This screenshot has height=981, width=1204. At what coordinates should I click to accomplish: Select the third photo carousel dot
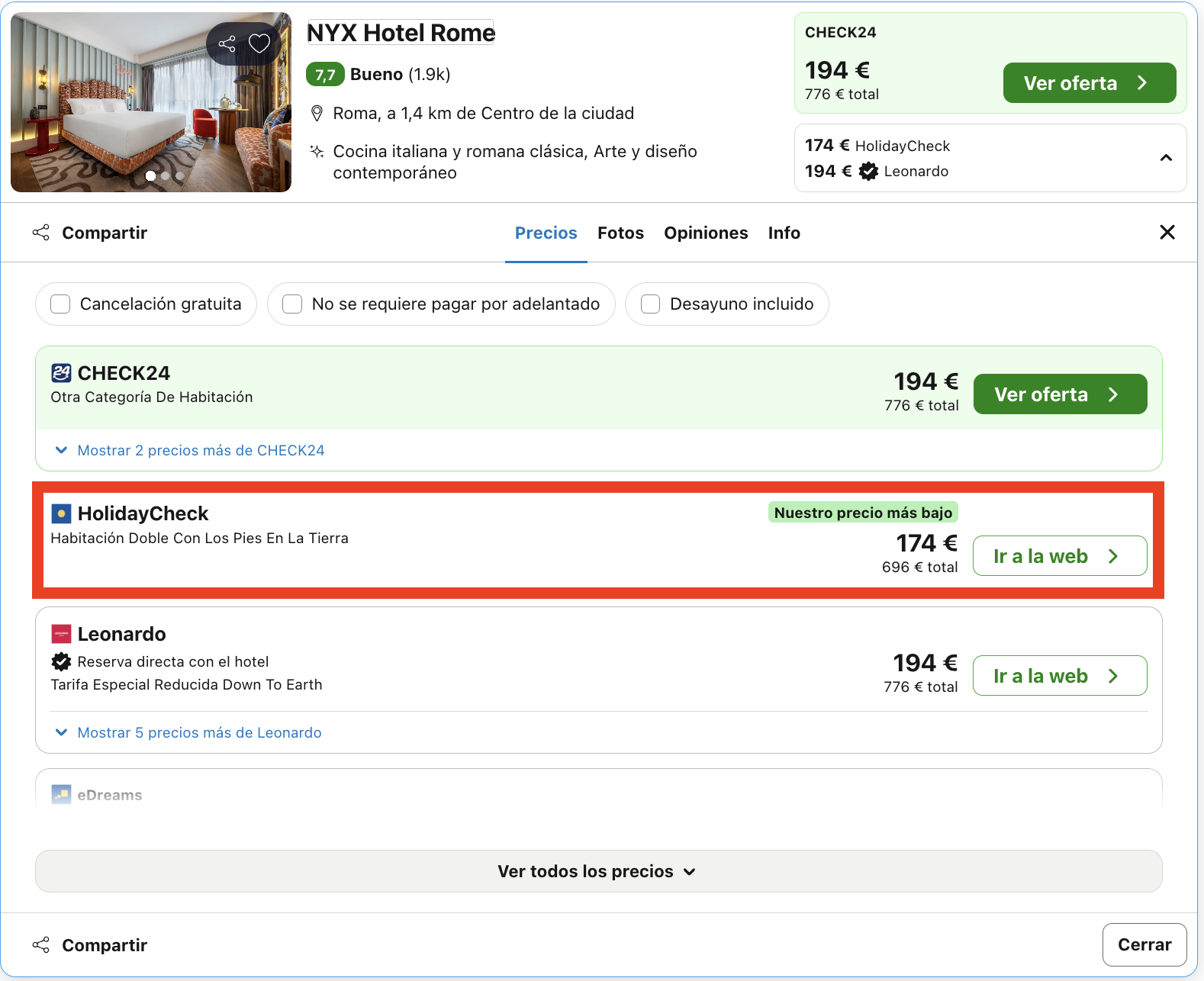click(x=180, y=175)
